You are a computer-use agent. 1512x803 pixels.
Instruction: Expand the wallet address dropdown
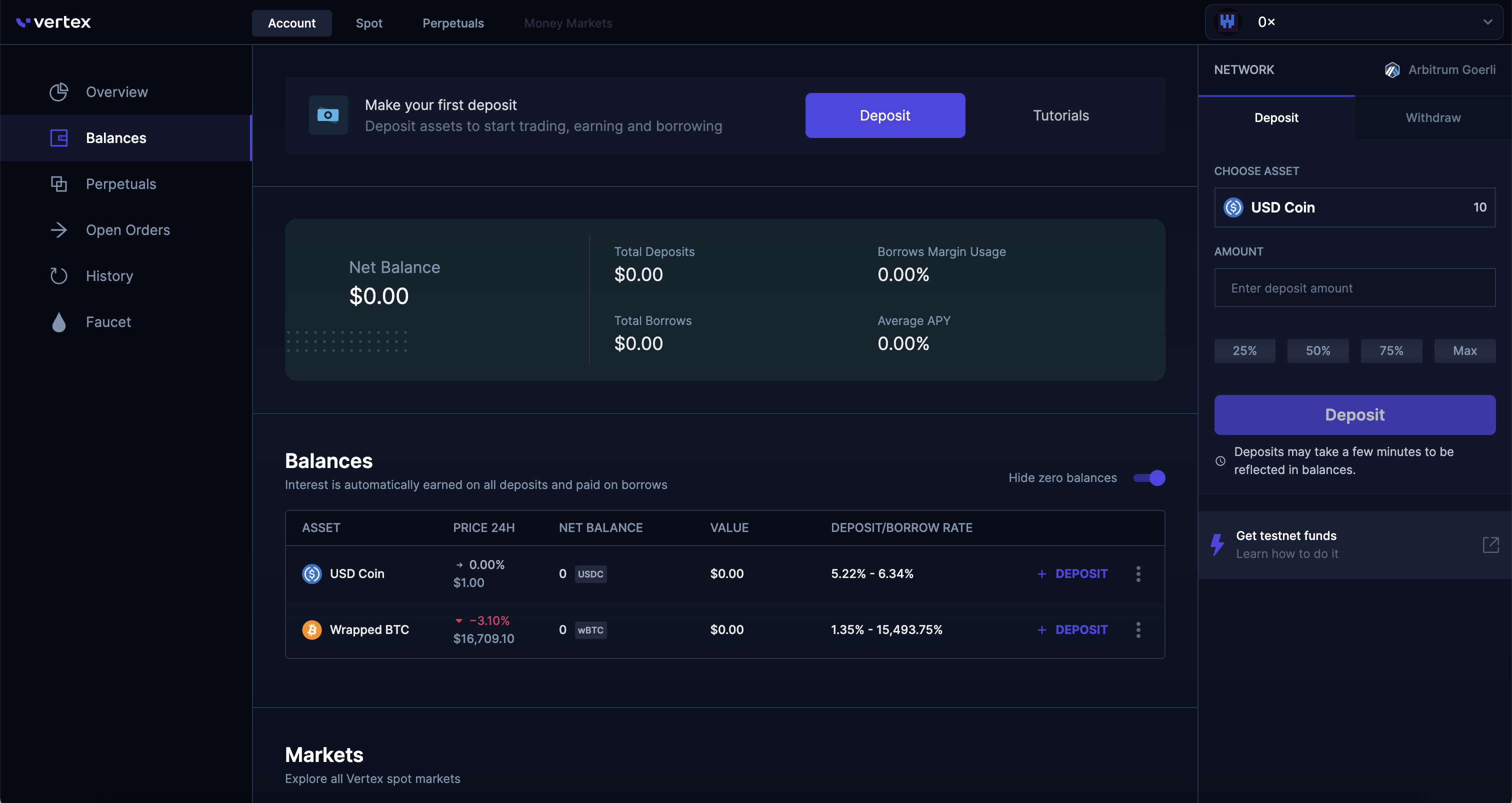coord(1487,22)
